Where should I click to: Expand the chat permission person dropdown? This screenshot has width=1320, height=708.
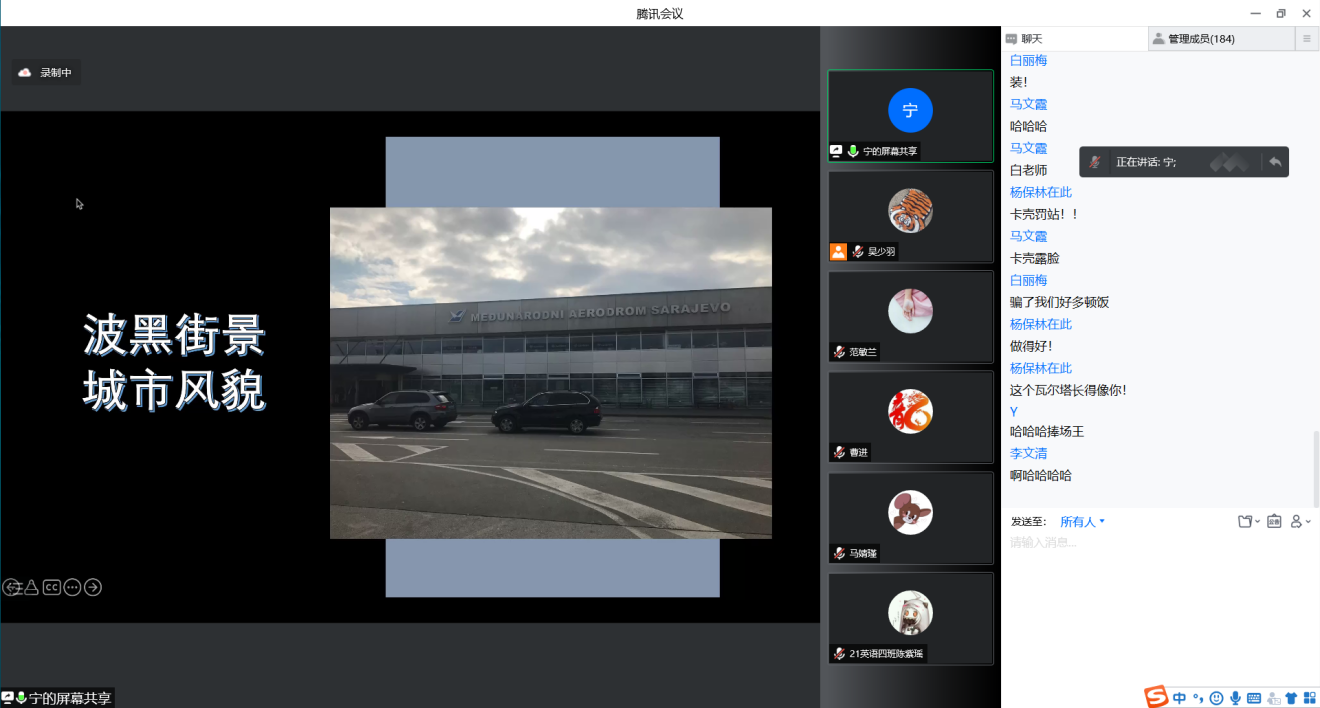tap(1300, 521)
